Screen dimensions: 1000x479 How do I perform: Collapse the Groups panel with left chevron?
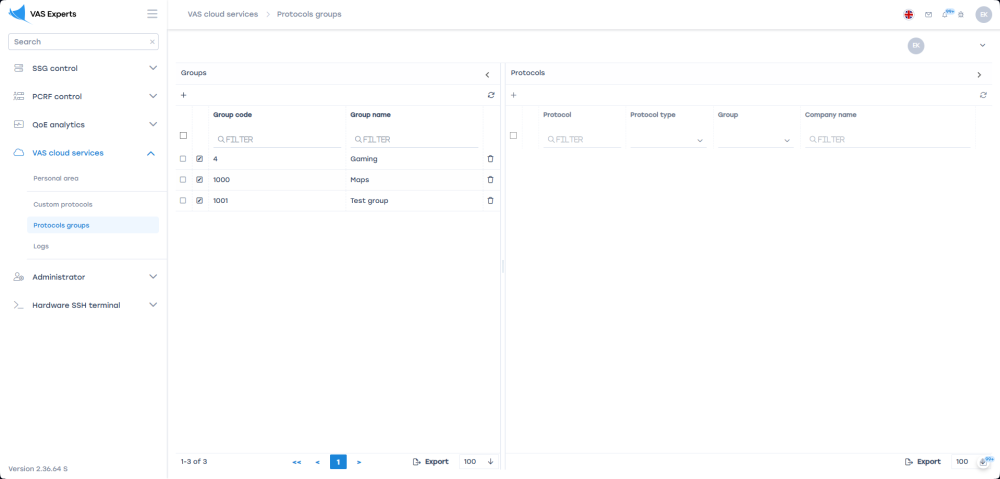487,75
